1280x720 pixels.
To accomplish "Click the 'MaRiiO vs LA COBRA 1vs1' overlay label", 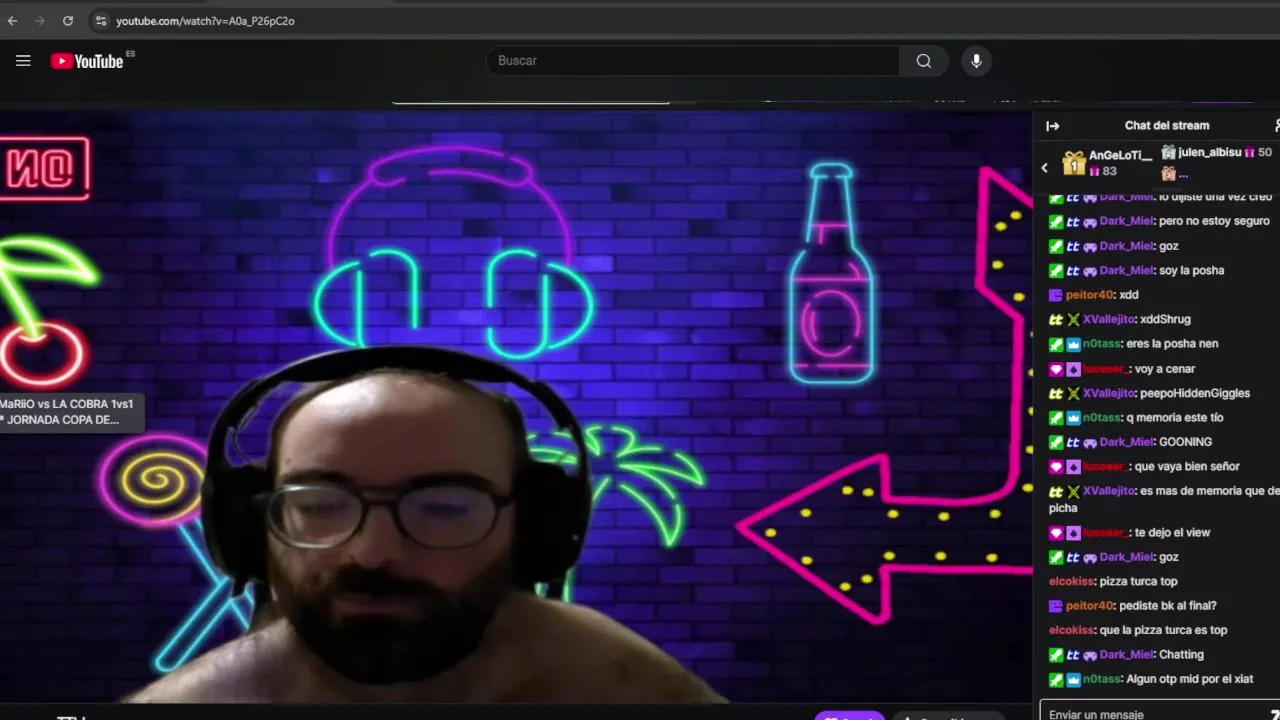I will coord(67,404).
